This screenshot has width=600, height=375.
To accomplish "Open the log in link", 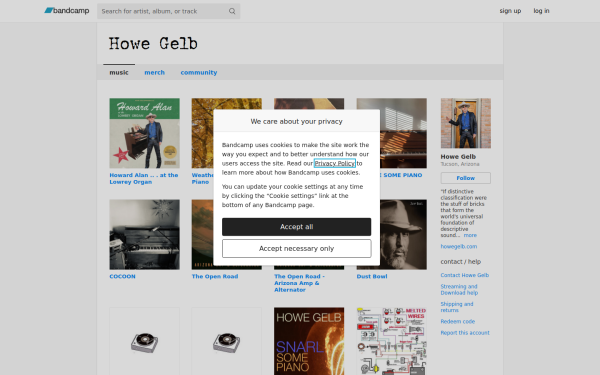I will click(x=541, y=11).
